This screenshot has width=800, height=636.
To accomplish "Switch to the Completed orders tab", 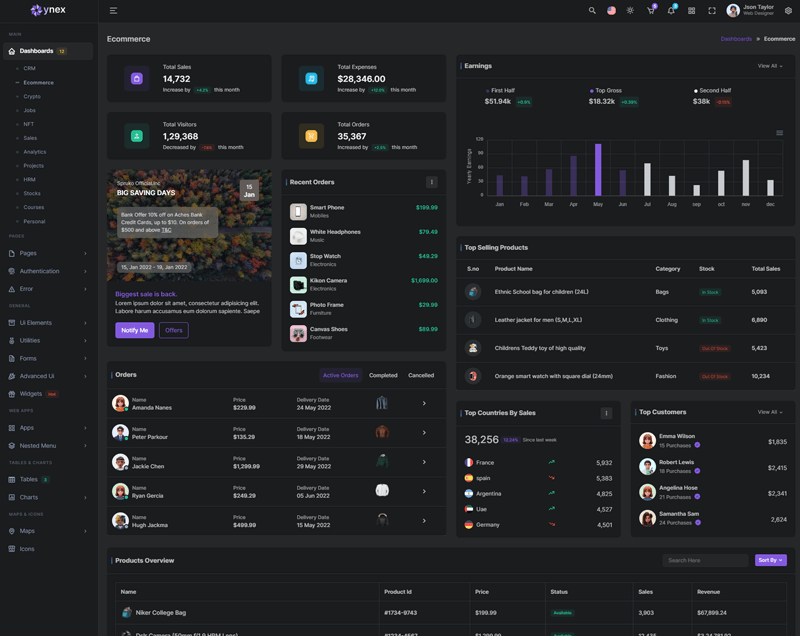I will point(383,375).
